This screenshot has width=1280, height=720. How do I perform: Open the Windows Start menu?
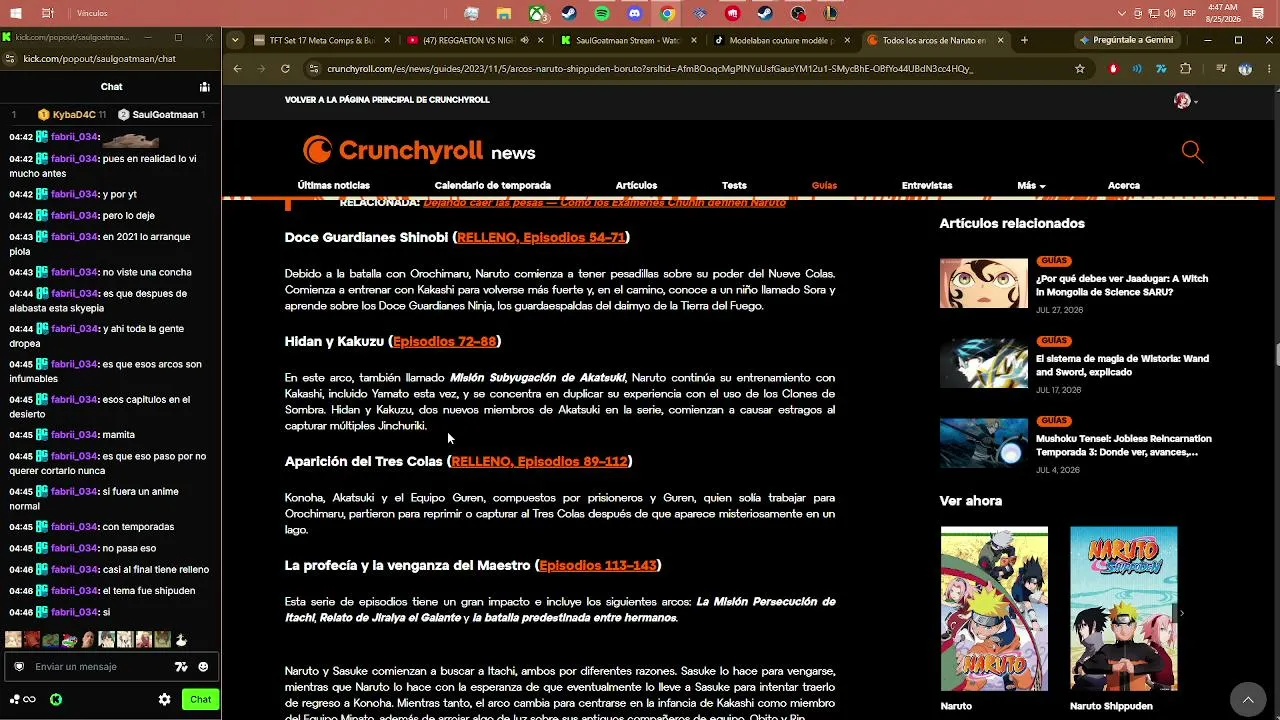click(17, 14)
